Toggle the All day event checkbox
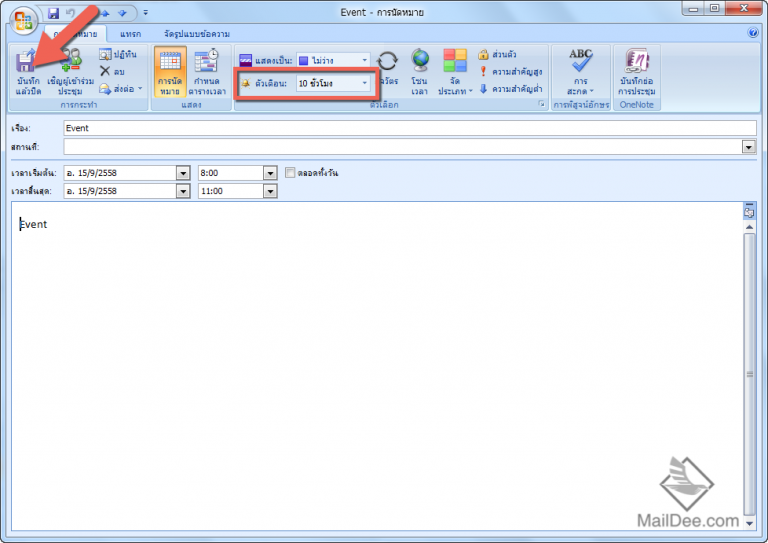Viewport: 768px width, 543px height. [x=291, y=172]
